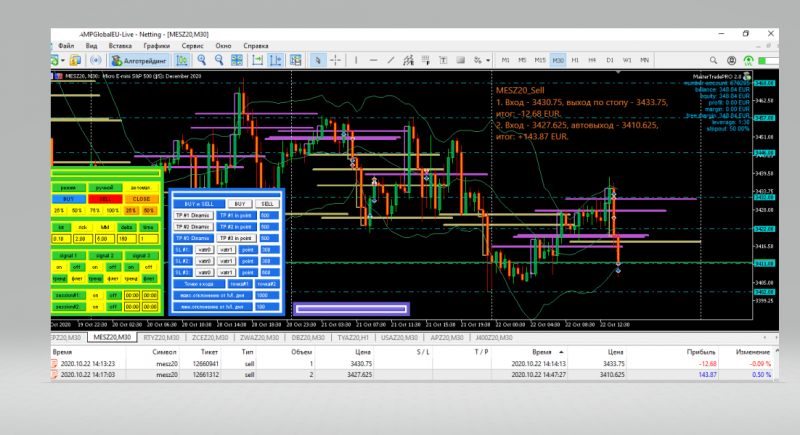The height and width of the screenshot is (435, 800).
Task: Switch timeframe to H4
Action: tap(592, 60)
